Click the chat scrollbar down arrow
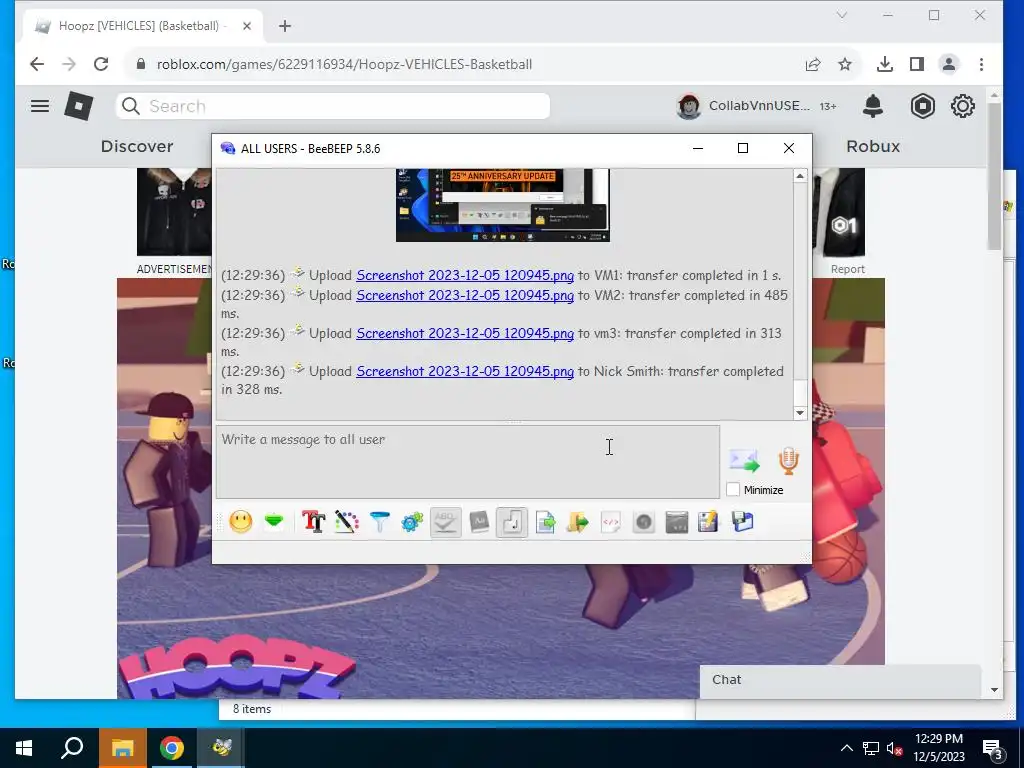This screenshot has width=1024, height=768. coord(800,413)
